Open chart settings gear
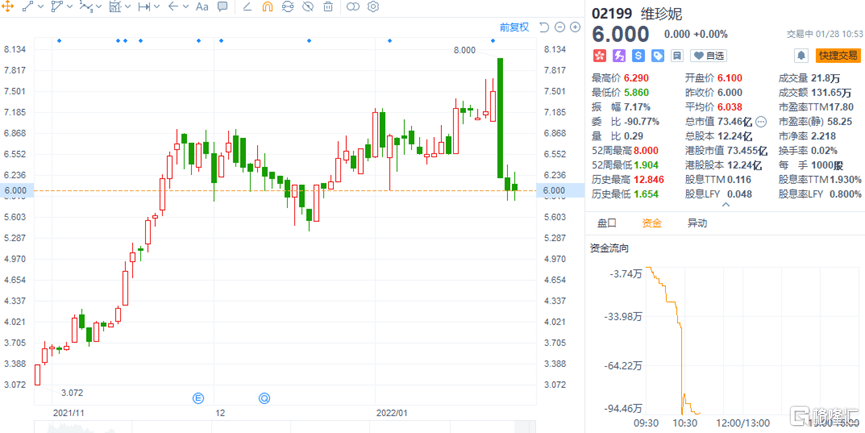Screen dimensions: 865x433 (x=373, y=7)
